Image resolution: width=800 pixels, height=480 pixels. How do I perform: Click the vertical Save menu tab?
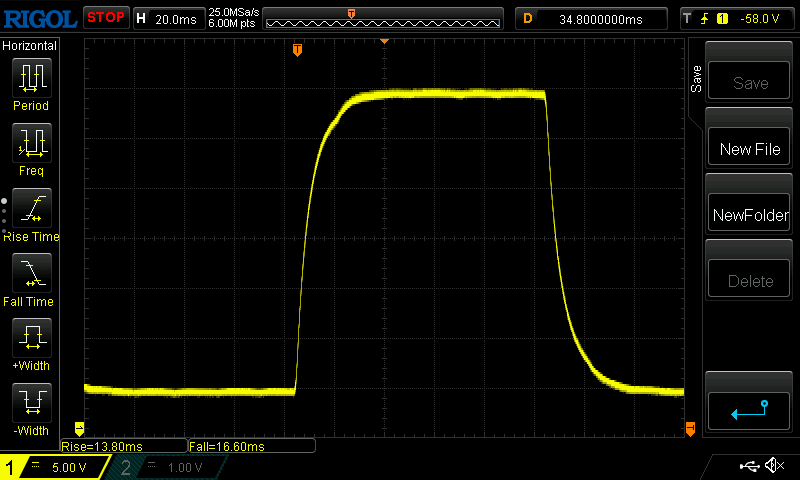click(x=696, y=79)
